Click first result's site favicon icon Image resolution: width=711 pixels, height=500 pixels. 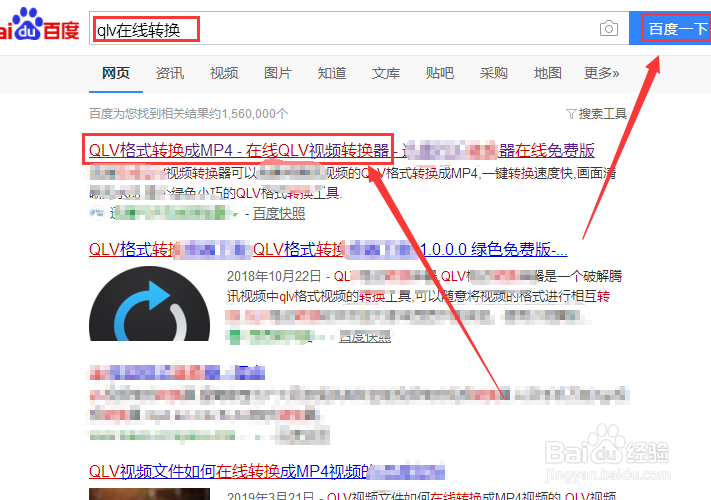click(x=97, y=213)
